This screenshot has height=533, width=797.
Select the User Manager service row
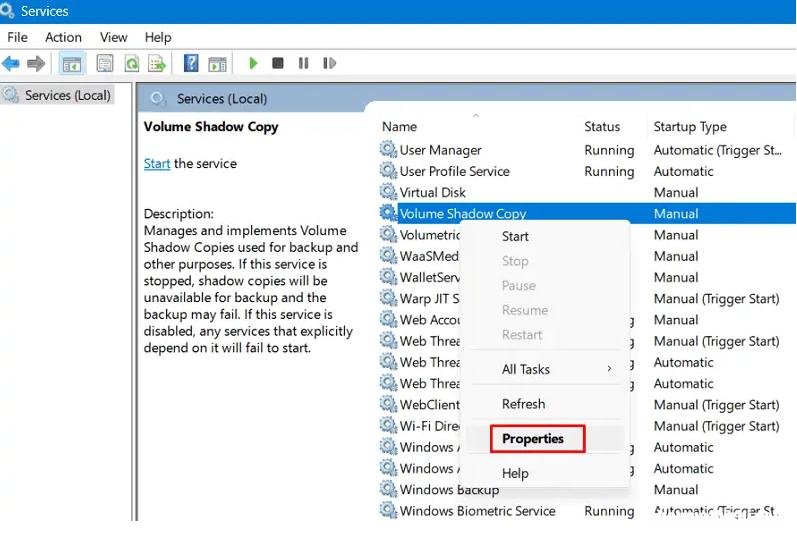pyautogui.click(x=587, y=150)
